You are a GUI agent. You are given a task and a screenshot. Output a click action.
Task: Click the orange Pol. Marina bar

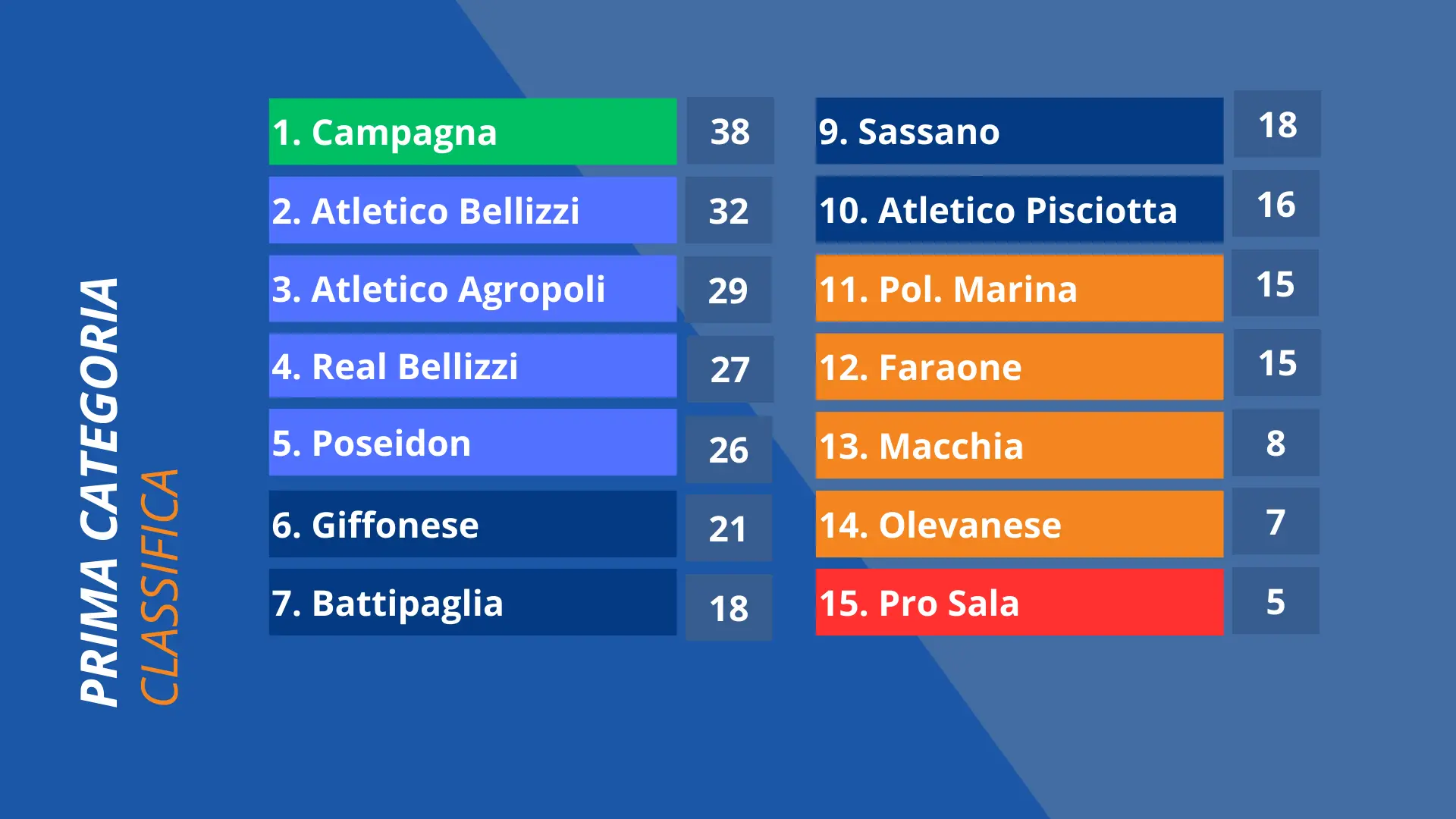[1019, 288]
